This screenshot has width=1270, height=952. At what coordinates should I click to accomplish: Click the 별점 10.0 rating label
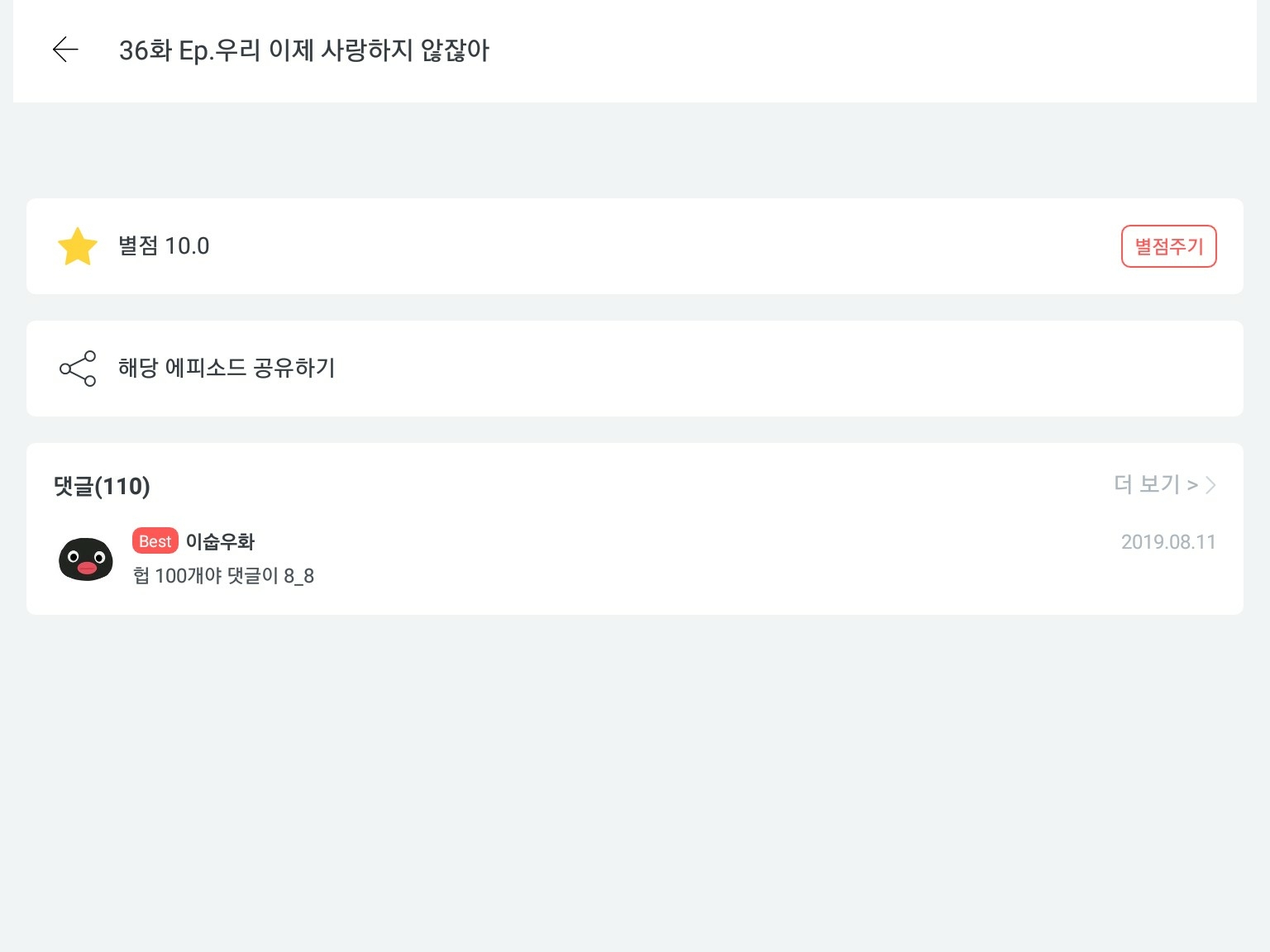[x=164, y=246]
